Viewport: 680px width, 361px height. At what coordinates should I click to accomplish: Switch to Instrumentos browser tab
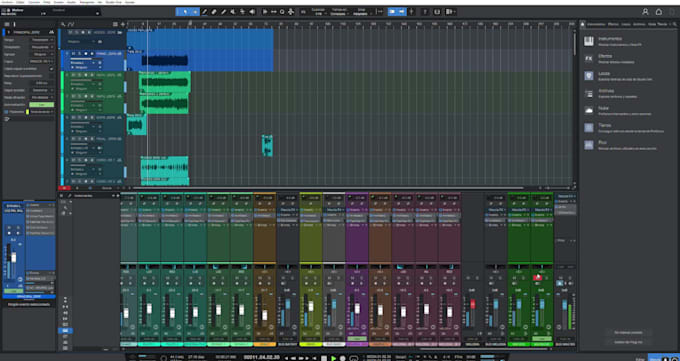coord(596,24)
